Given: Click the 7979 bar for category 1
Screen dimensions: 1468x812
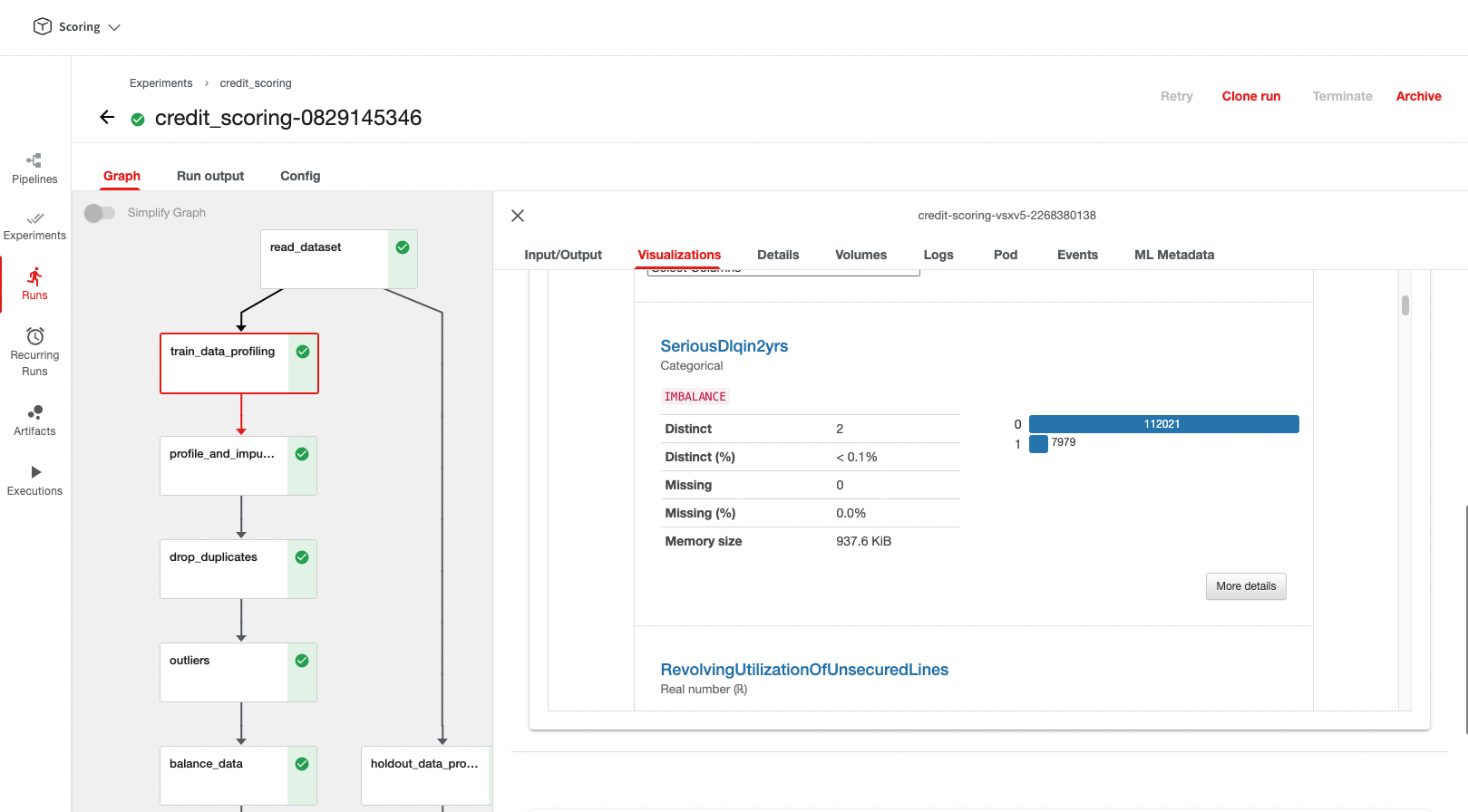Looking at the screenshot, I should pyautogui.click(x=1038, y=443).
